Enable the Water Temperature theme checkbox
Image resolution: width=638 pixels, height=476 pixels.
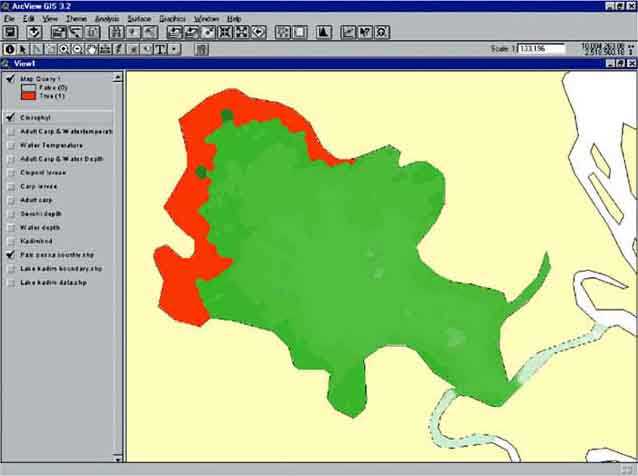(x=11, y=145)
